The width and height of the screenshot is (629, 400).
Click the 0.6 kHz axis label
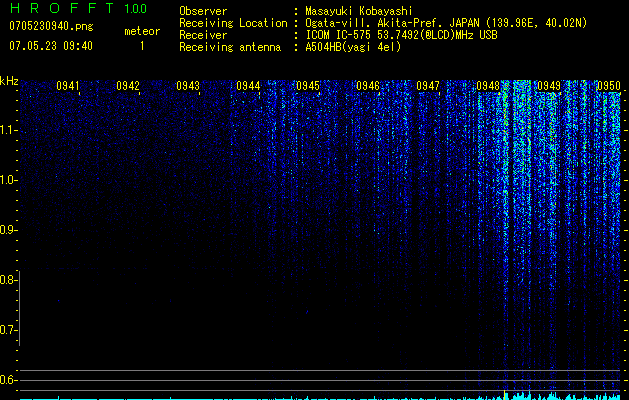tap(8, 380)
